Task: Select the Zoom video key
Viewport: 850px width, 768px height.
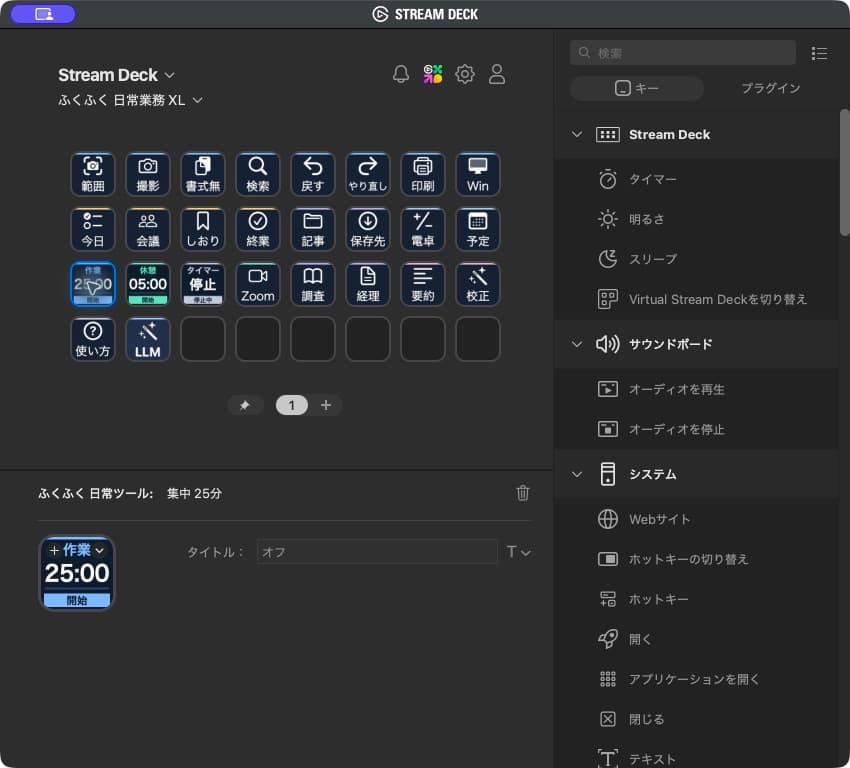Action: tap(258, 284)
